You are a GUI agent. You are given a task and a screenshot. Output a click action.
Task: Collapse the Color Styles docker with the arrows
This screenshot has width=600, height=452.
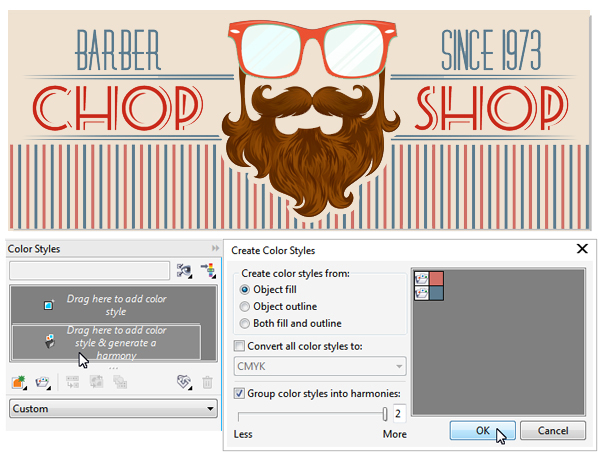coord(215,248)
